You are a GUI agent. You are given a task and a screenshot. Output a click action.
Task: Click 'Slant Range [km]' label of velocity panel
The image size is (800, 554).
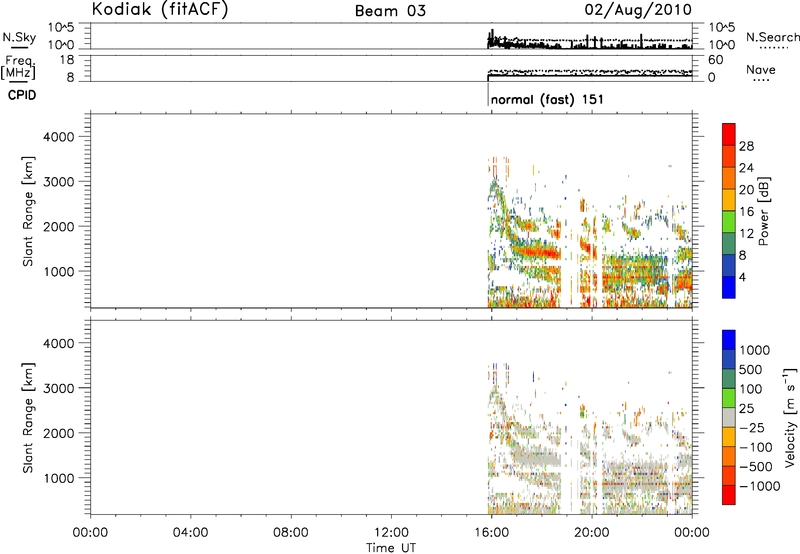(29, 418)
